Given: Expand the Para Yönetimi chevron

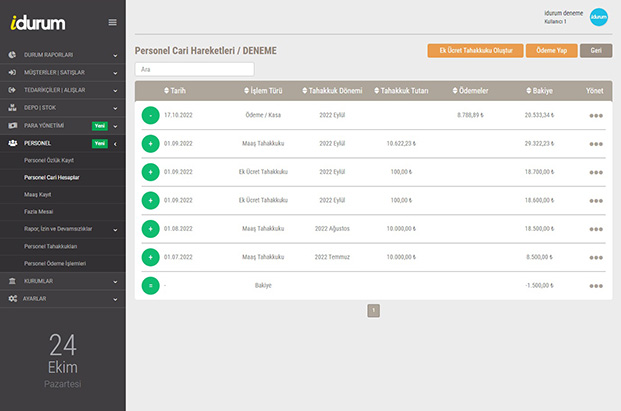Looking at the screenshot, I should point(115,126).
